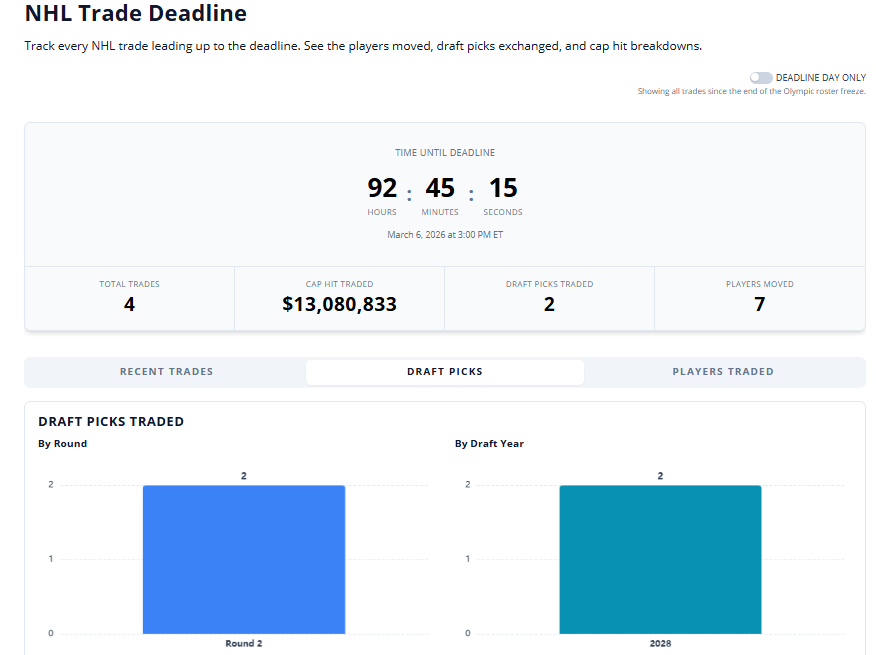Click the '2028' axis label under chart
Image resolution: width=876 pixels, height=655 pixels.
pyautogui.click(x=660, y=643)
